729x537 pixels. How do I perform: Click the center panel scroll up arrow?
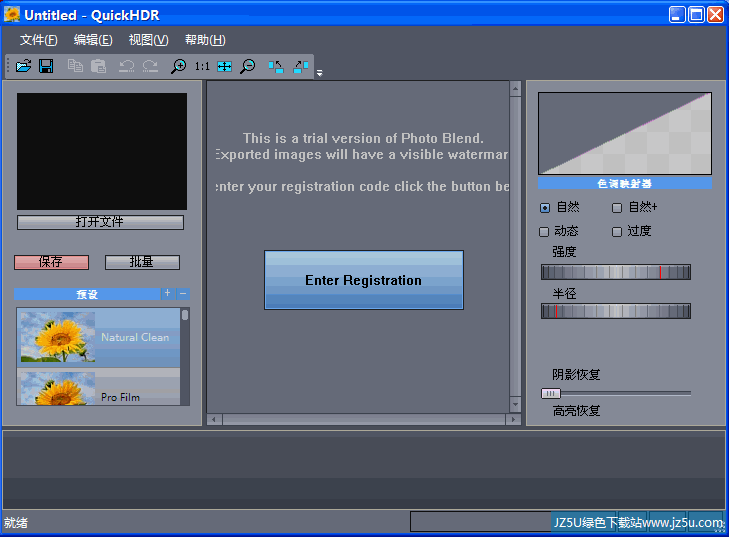pyautogui.click(x=515, y=88)
